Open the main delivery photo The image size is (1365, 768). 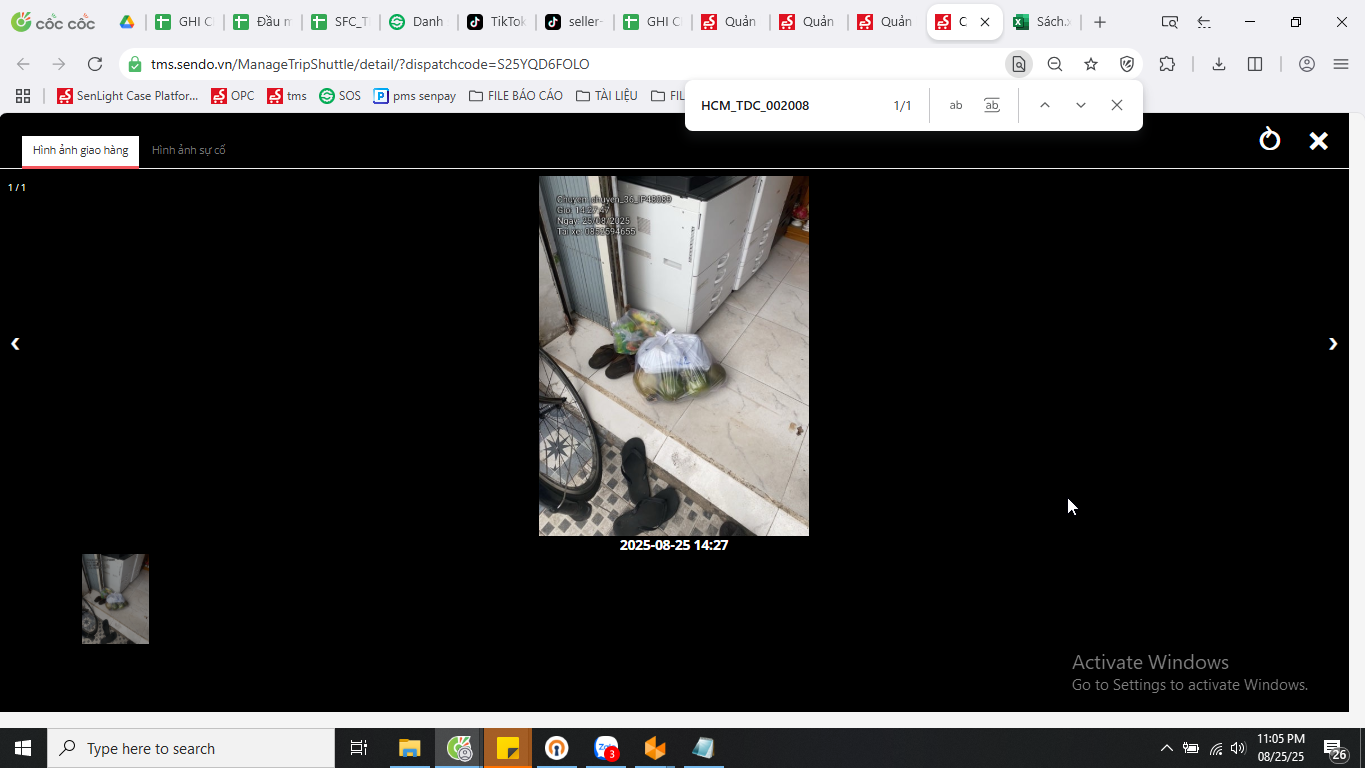674,356
